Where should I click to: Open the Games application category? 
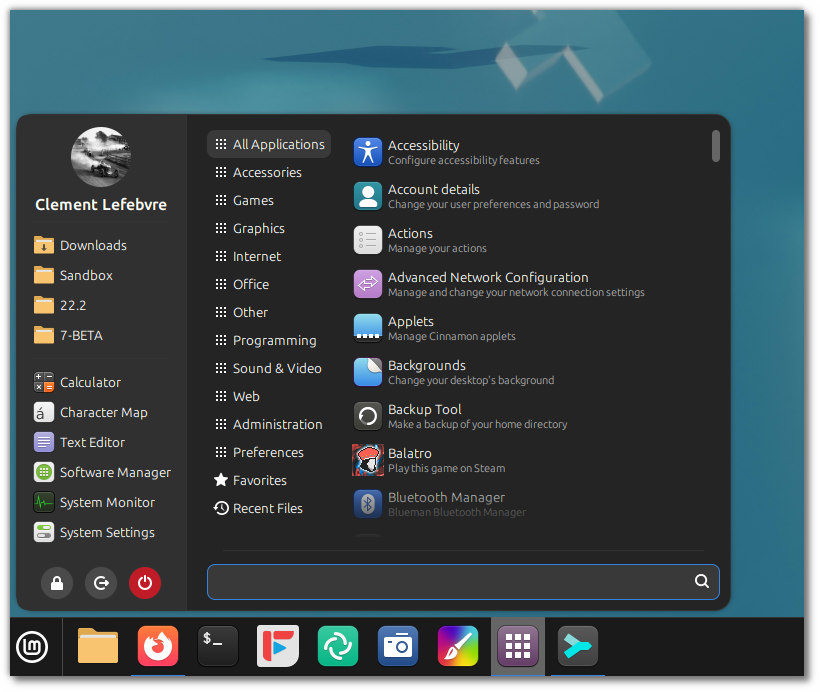(x=253, y=200)
